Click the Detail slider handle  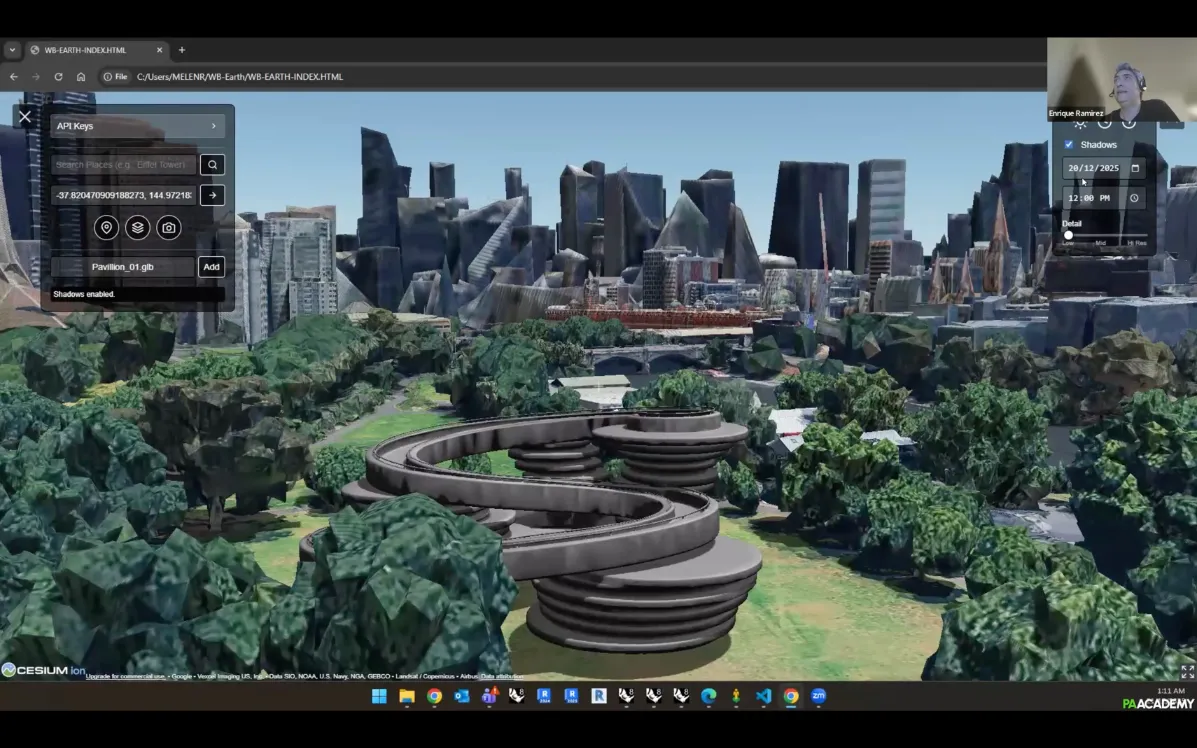(1068, 235)
